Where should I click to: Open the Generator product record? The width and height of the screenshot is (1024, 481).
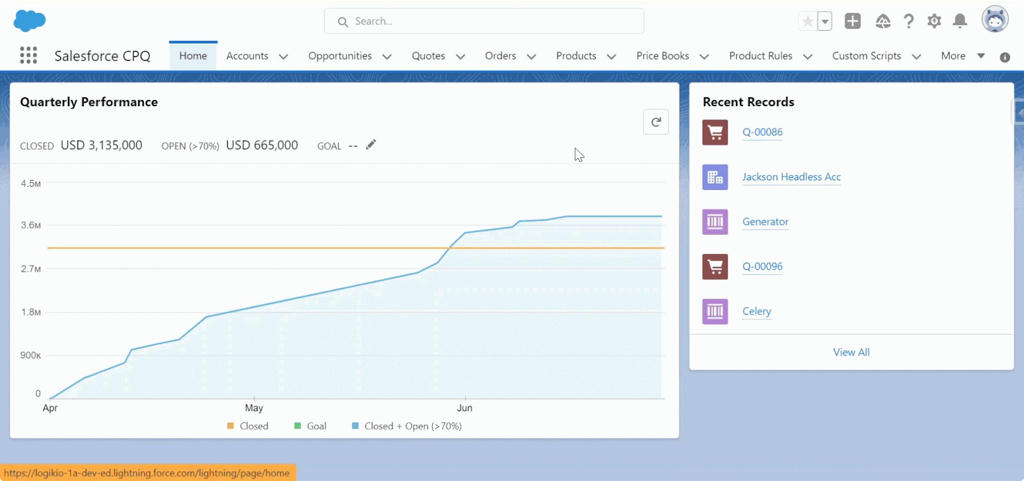click(x=765, y=222)
